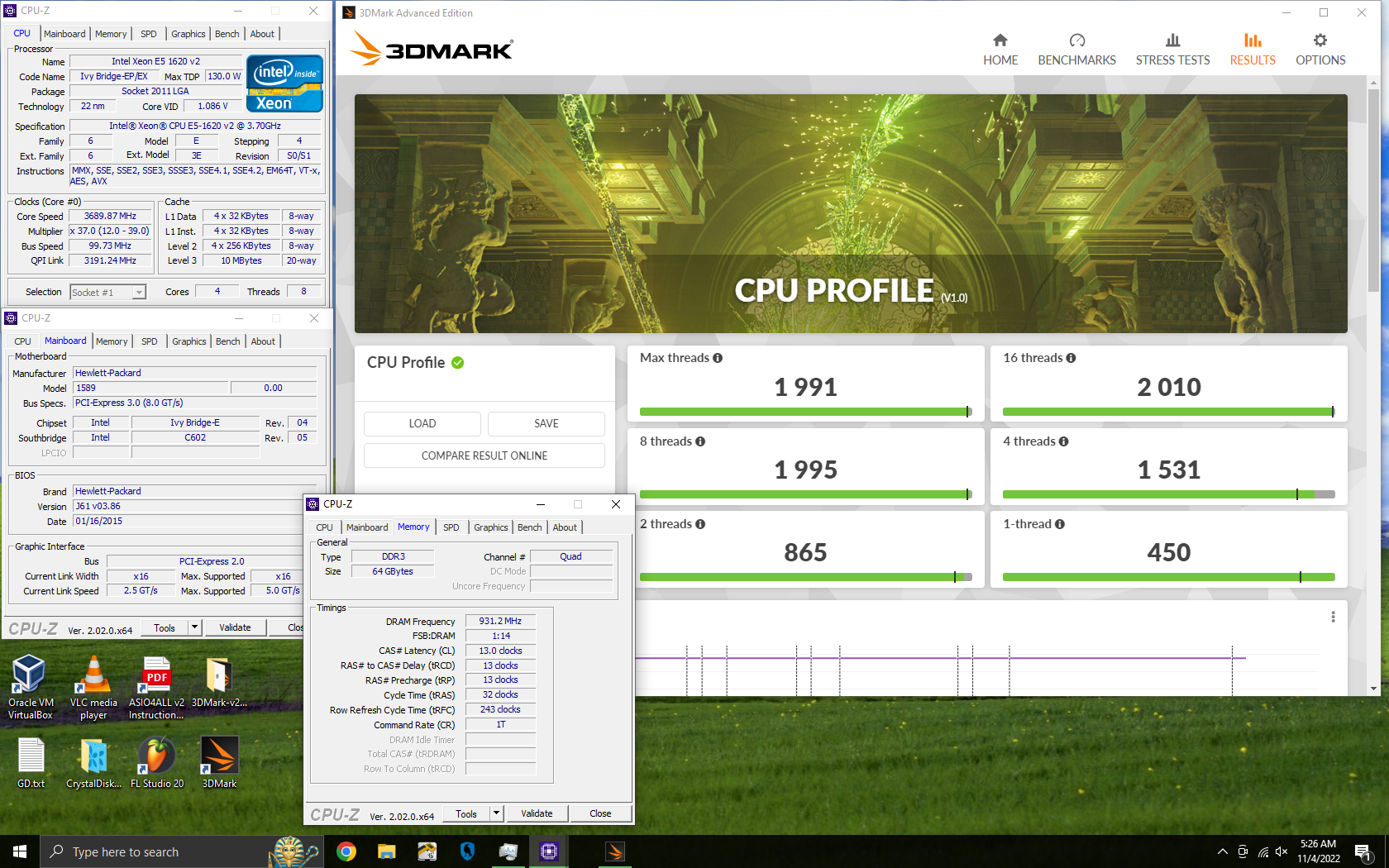Click the muted volume tray icon
The width and height of the screenshot is (1389, 868).
[x=1282, y=851]
